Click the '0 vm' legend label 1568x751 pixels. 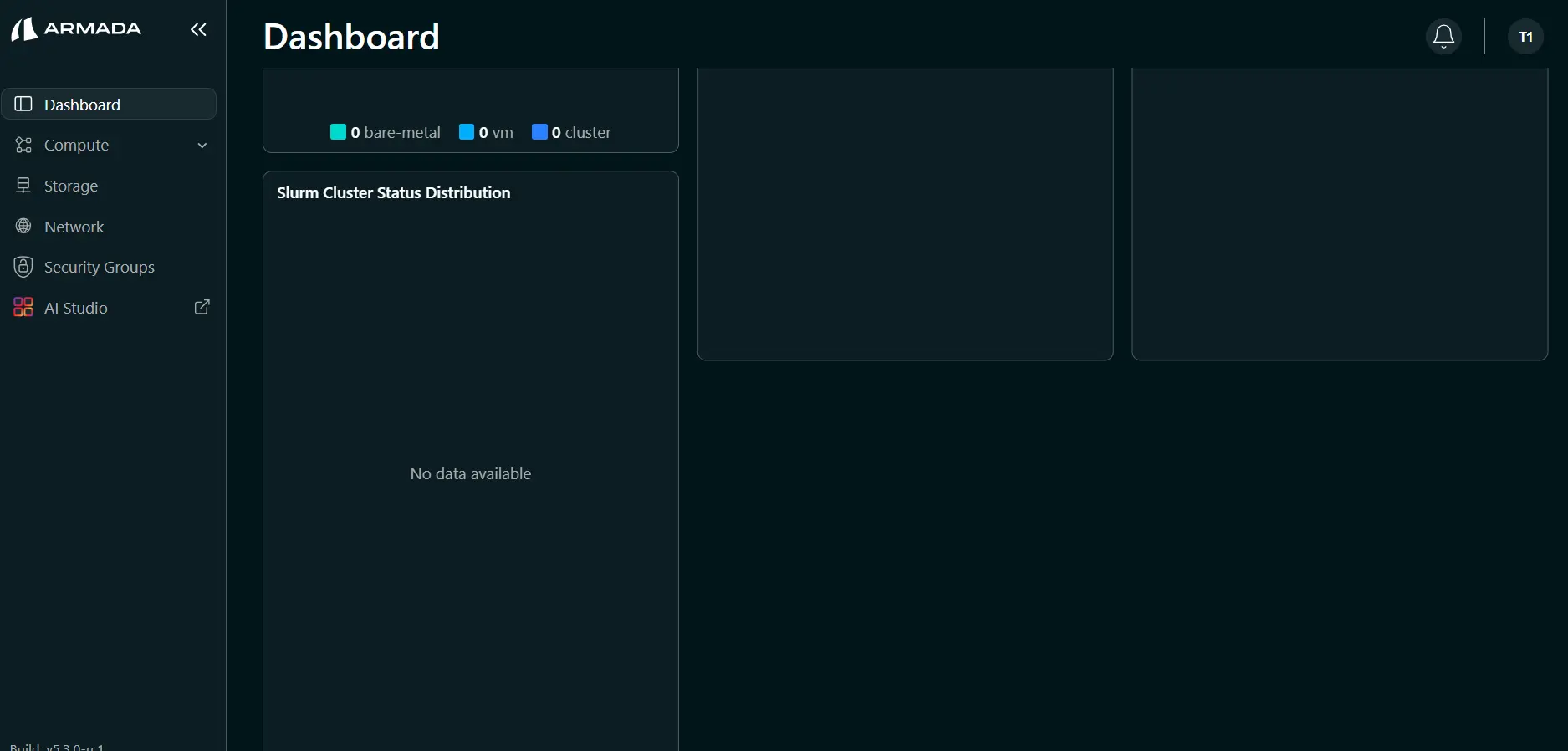click(x=496, y=132)
